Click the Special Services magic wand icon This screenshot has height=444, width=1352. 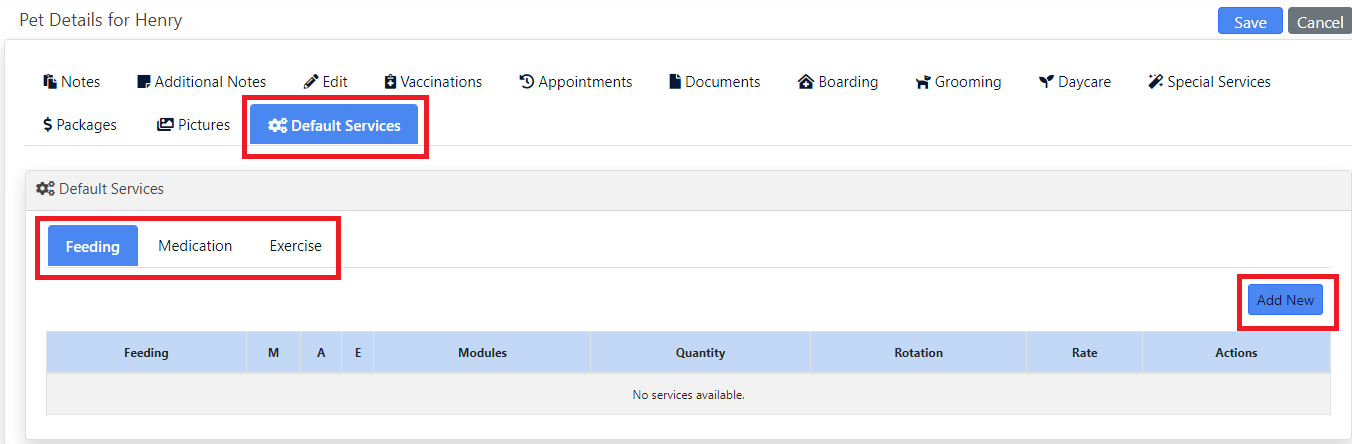(1156, 82)
